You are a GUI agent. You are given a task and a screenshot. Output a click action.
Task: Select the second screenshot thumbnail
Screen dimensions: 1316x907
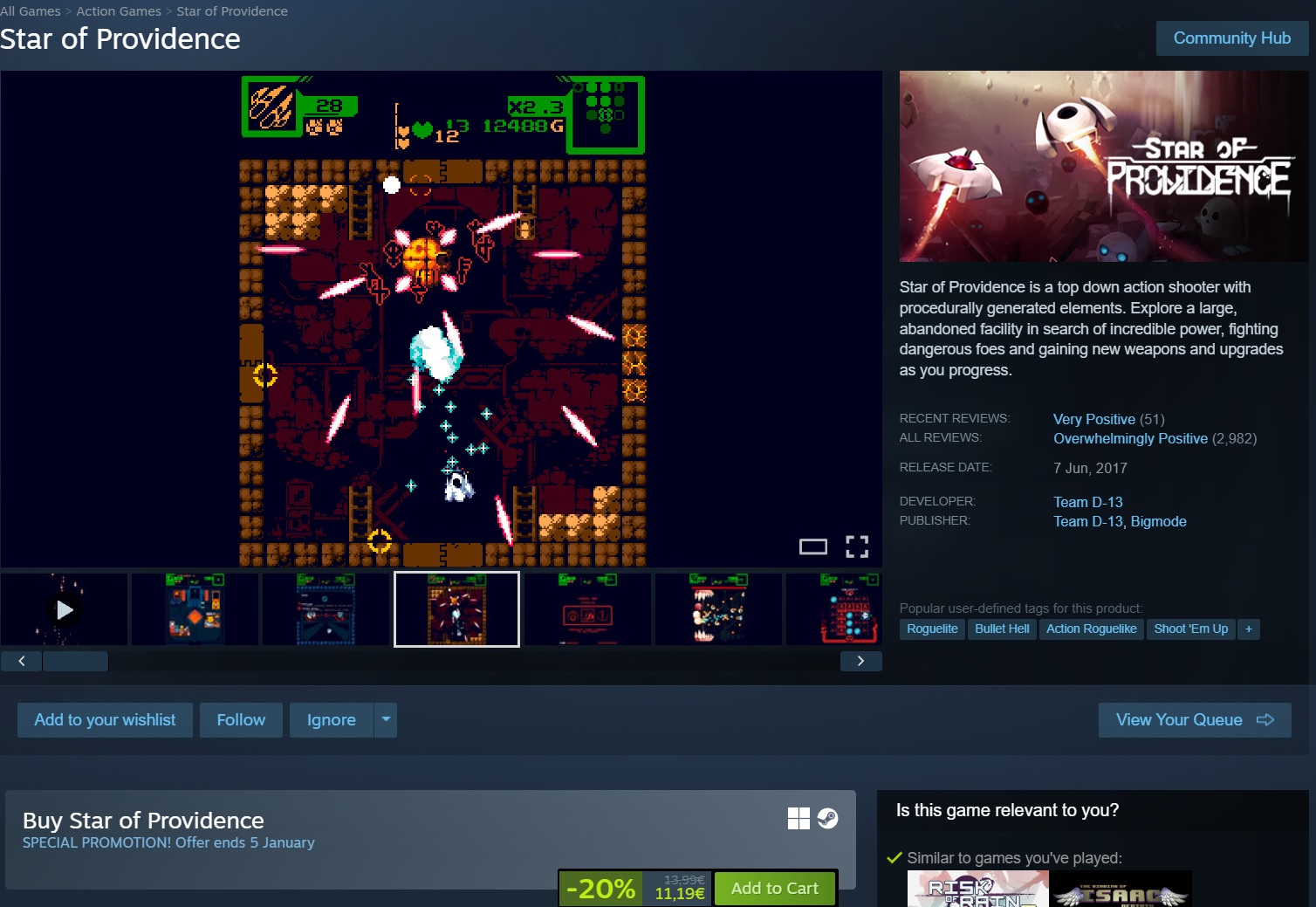[195, 609]
